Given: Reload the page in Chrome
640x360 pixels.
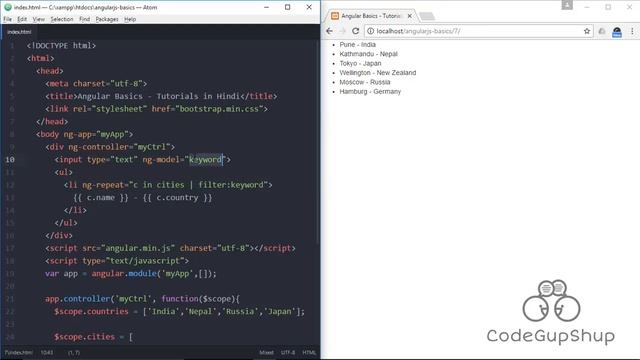Looking at the screenshot, I should (x=356, y=31).
